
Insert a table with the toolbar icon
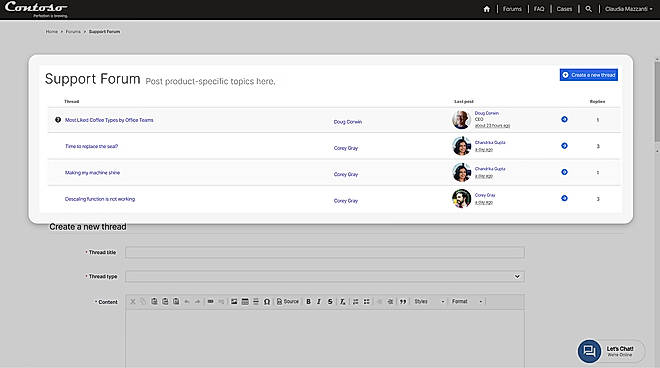(x=245, y=301)
